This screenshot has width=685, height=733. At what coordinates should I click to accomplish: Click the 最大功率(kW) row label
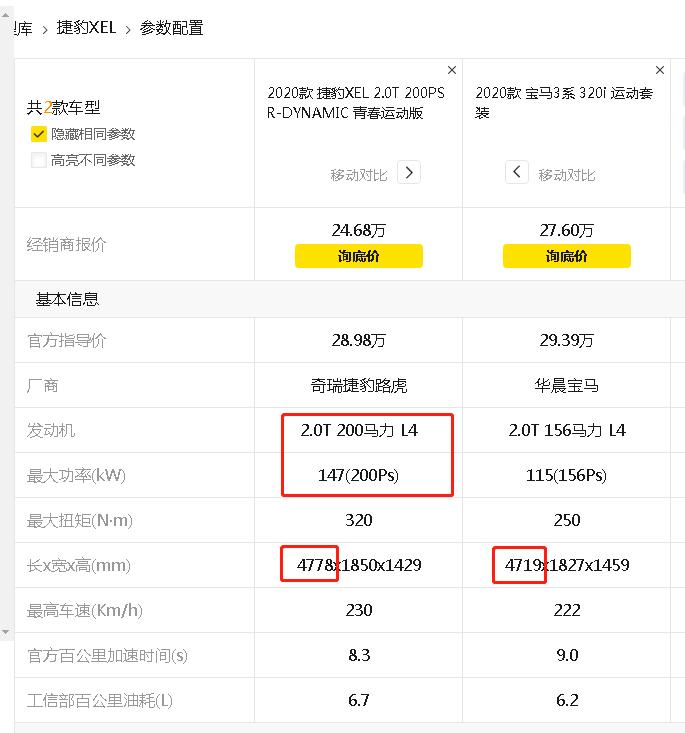coord(76,476)
